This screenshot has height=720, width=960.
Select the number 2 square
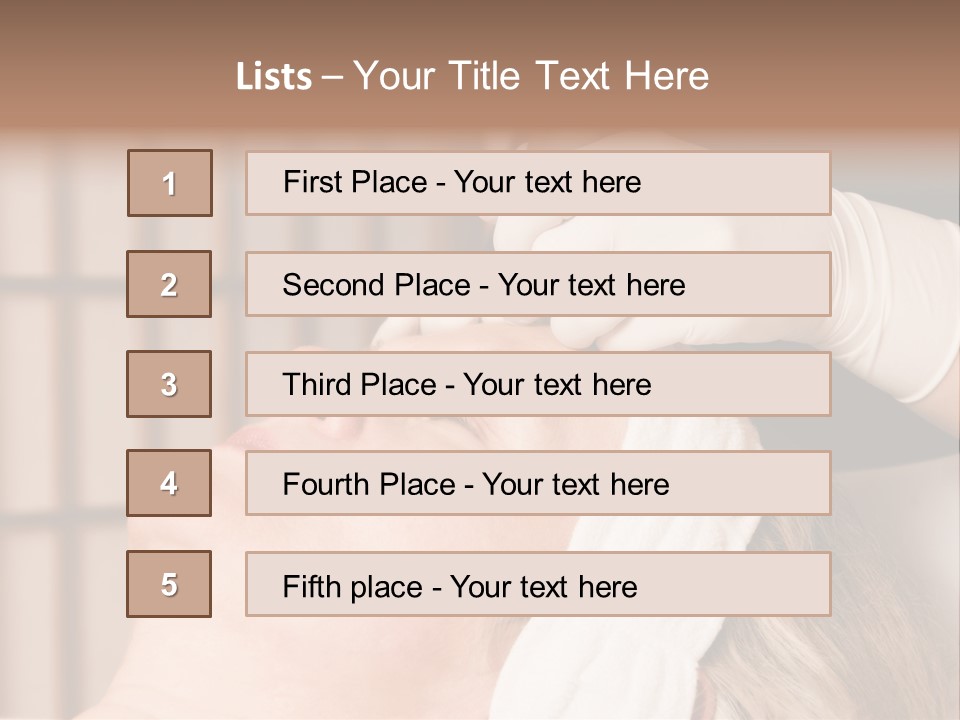[169, 284]
